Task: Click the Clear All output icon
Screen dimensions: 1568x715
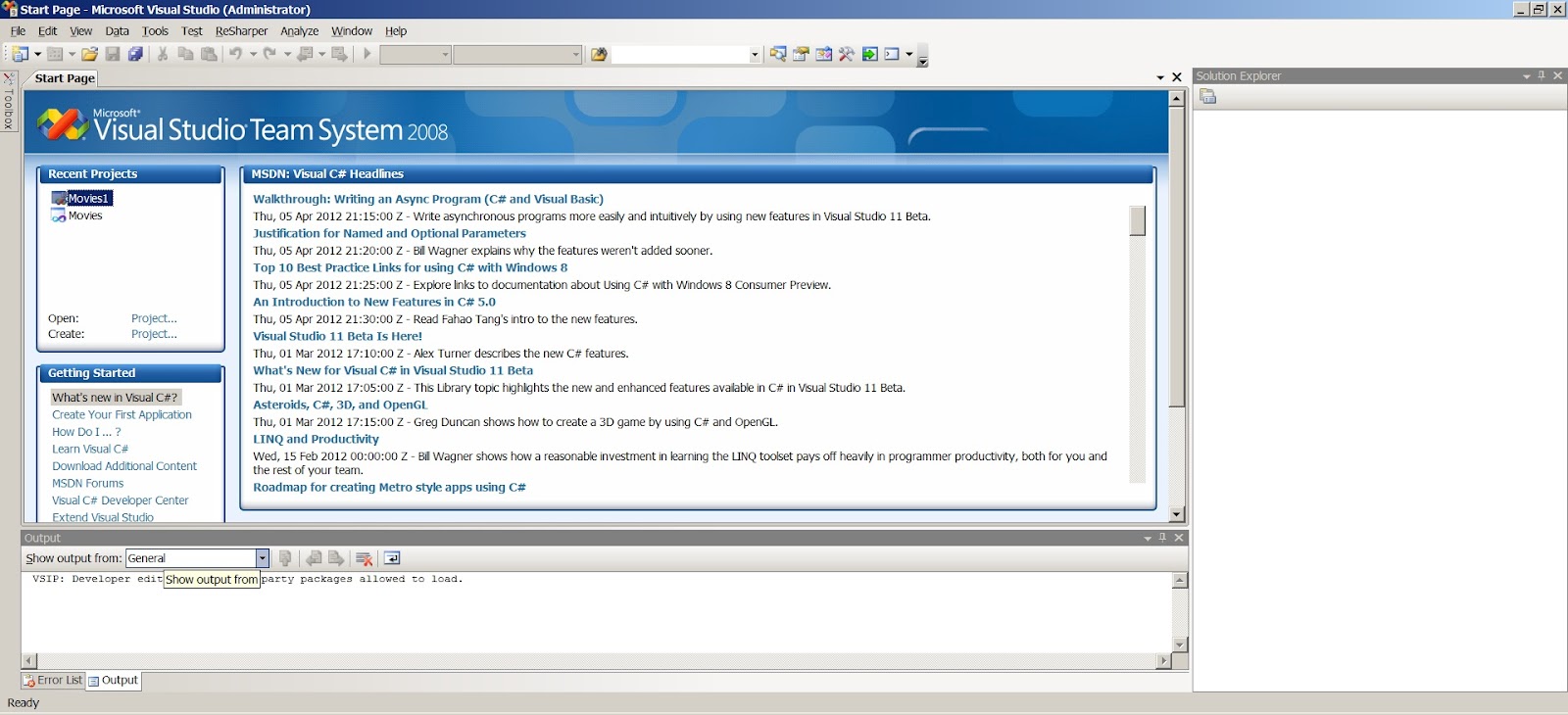Action: coord(364,558)
